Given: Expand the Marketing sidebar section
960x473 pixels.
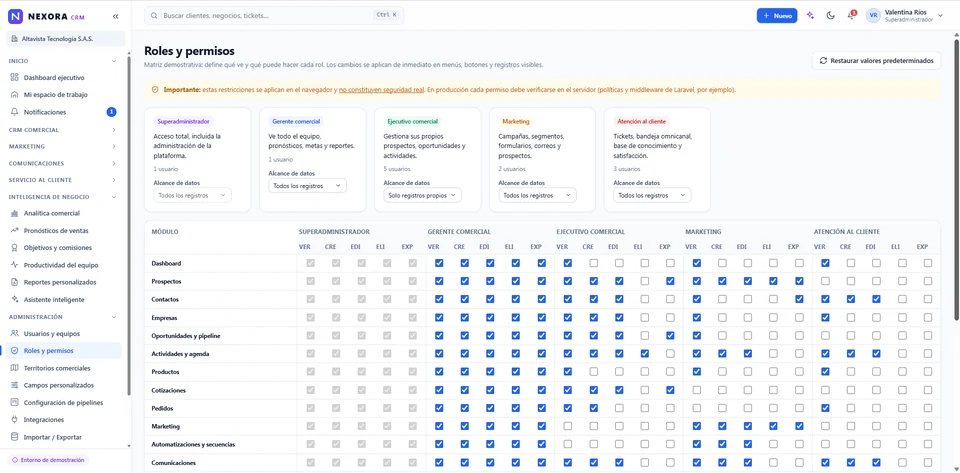Looking at the screenshot, I should pos(62,147).
